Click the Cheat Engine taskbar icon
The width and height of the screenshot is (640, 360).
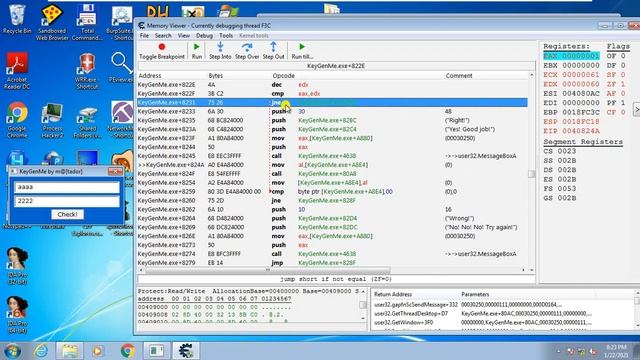[186, 351]
